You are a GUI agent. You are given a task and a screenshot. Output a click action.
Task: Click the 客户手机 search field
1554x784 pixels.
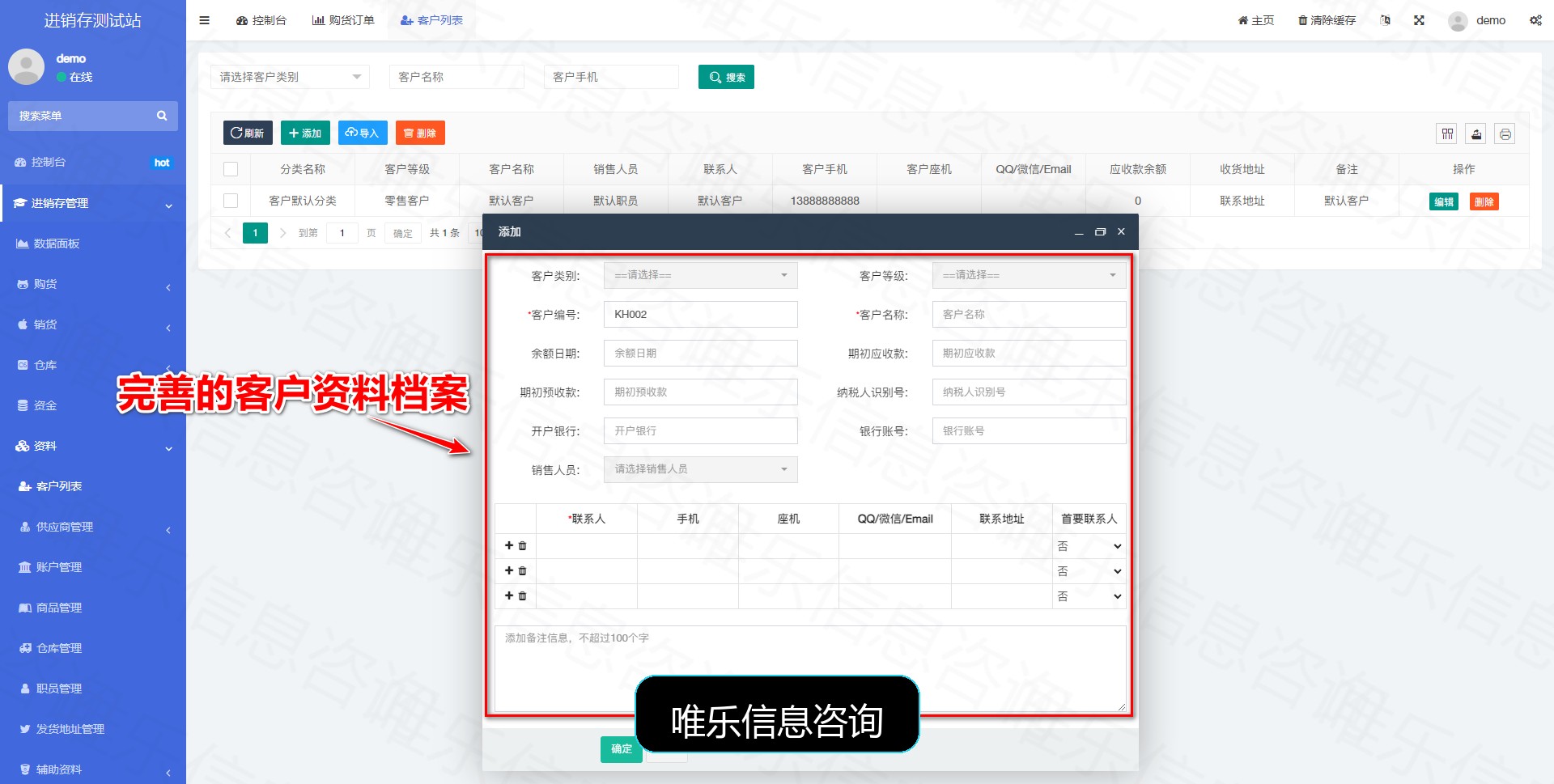click(611, 77)
